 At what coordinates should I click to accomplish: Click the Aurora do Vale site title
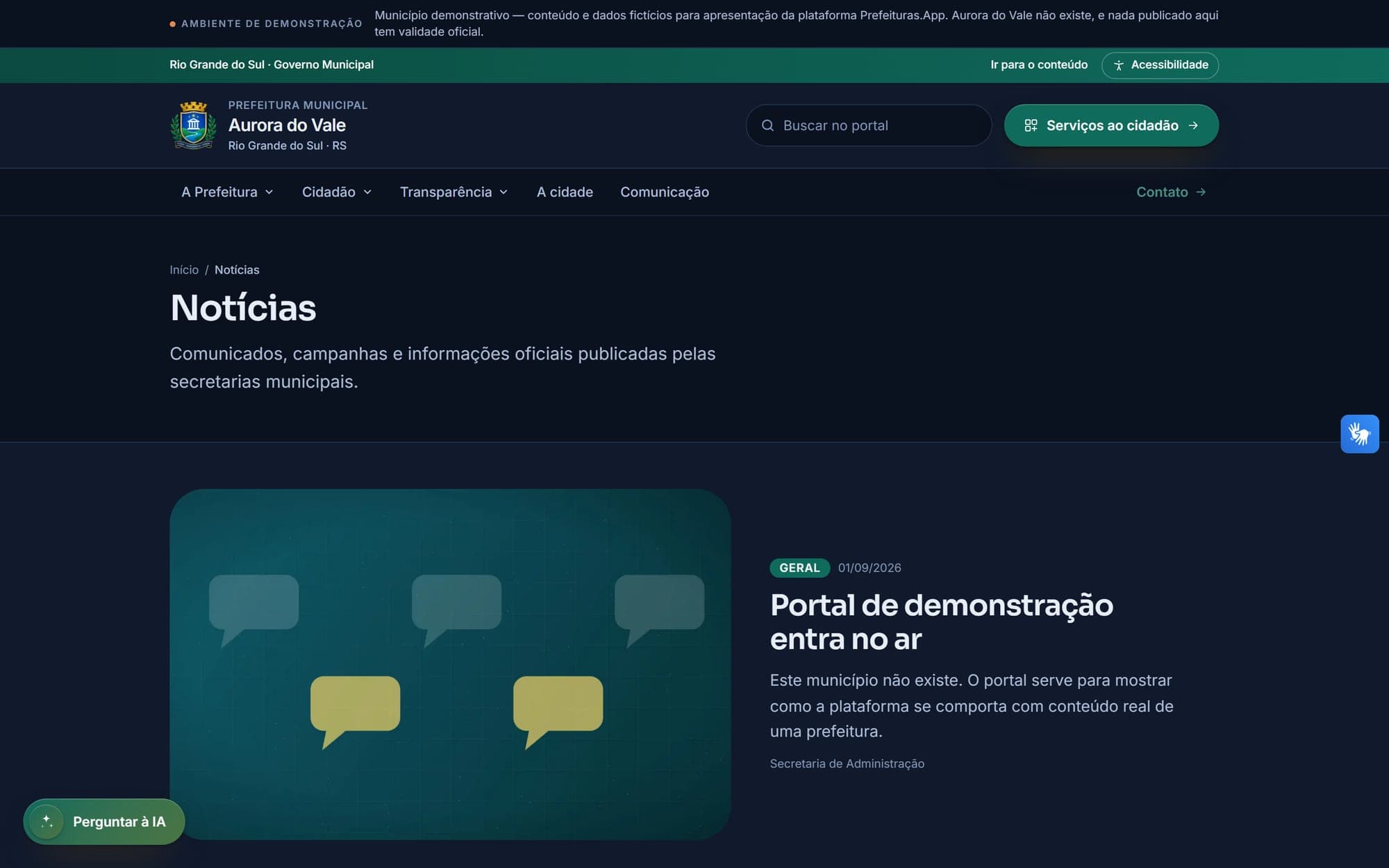coord(287,126)
